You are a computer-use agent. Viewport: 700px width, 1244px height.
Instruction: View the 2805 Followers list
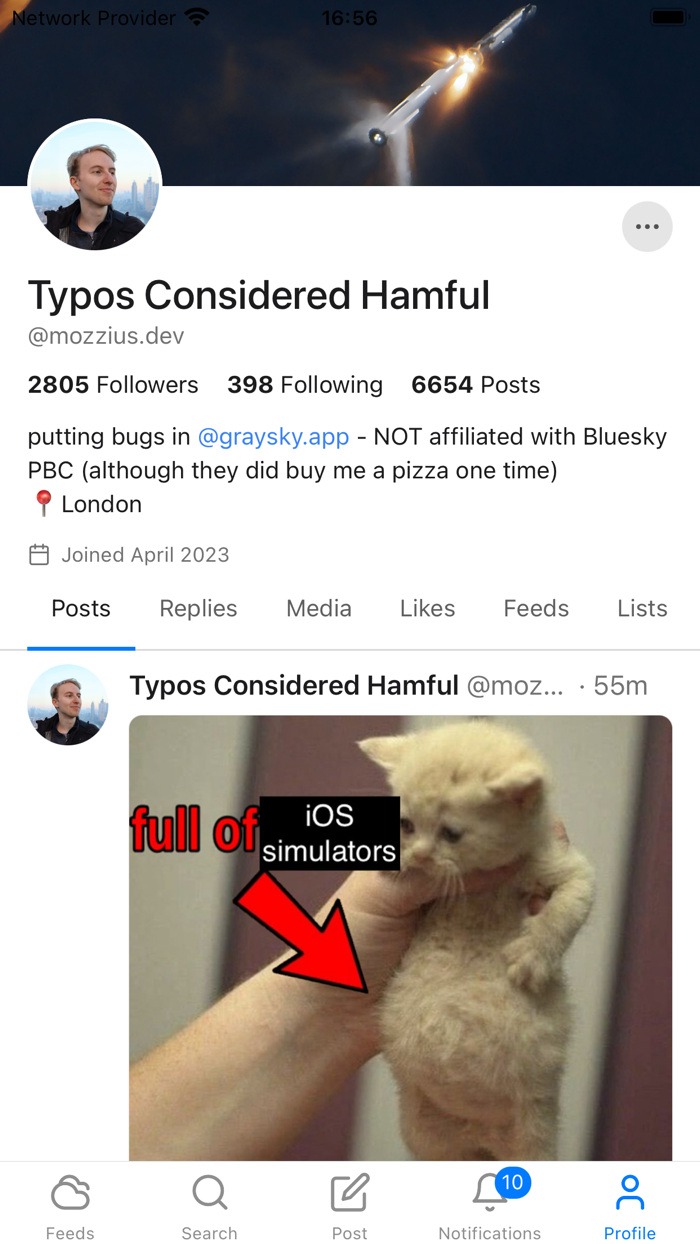point(113,385)
